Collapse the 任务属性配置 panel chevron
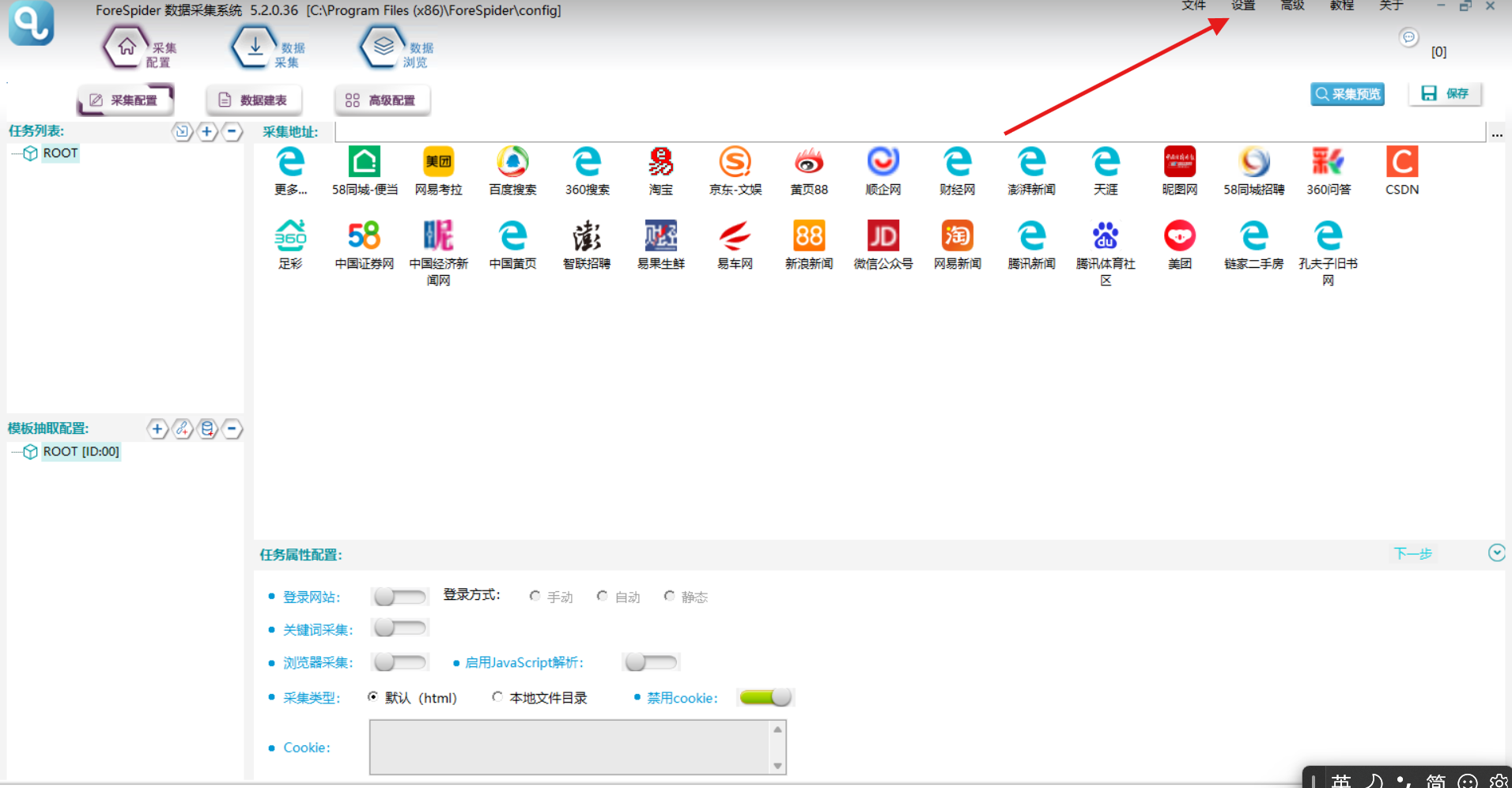 (1496, 553)
